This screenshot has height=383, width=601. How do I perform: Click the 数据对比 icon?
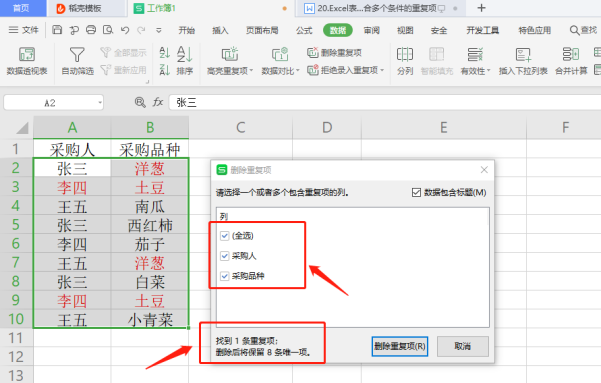280,54
